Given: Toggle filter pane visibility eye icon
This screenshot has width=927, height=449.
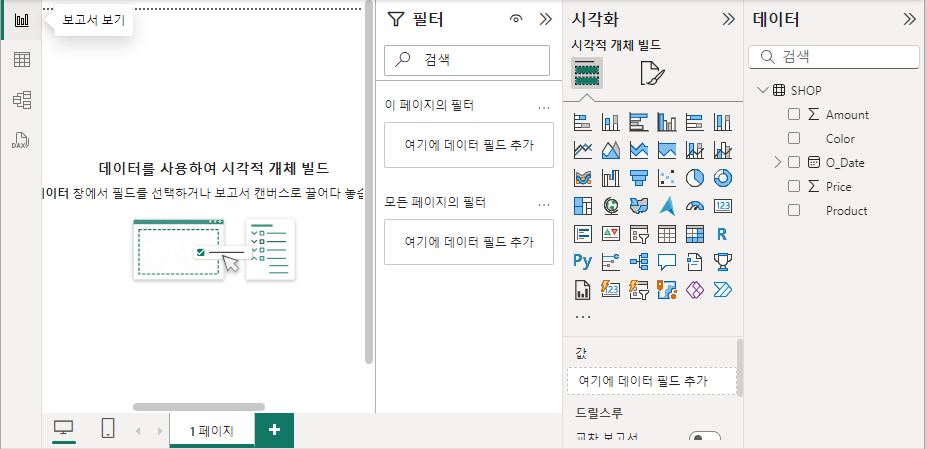Looking at the screenshot, I should pyautogui.click(x=516, y=20).
